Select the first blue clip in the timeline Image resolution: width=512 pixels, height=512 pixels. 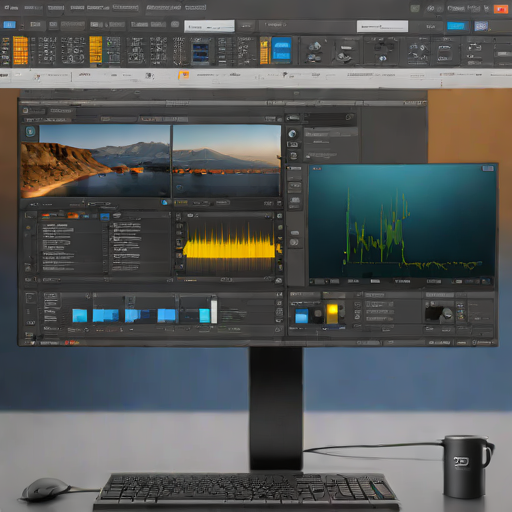[x=80, y=315]
